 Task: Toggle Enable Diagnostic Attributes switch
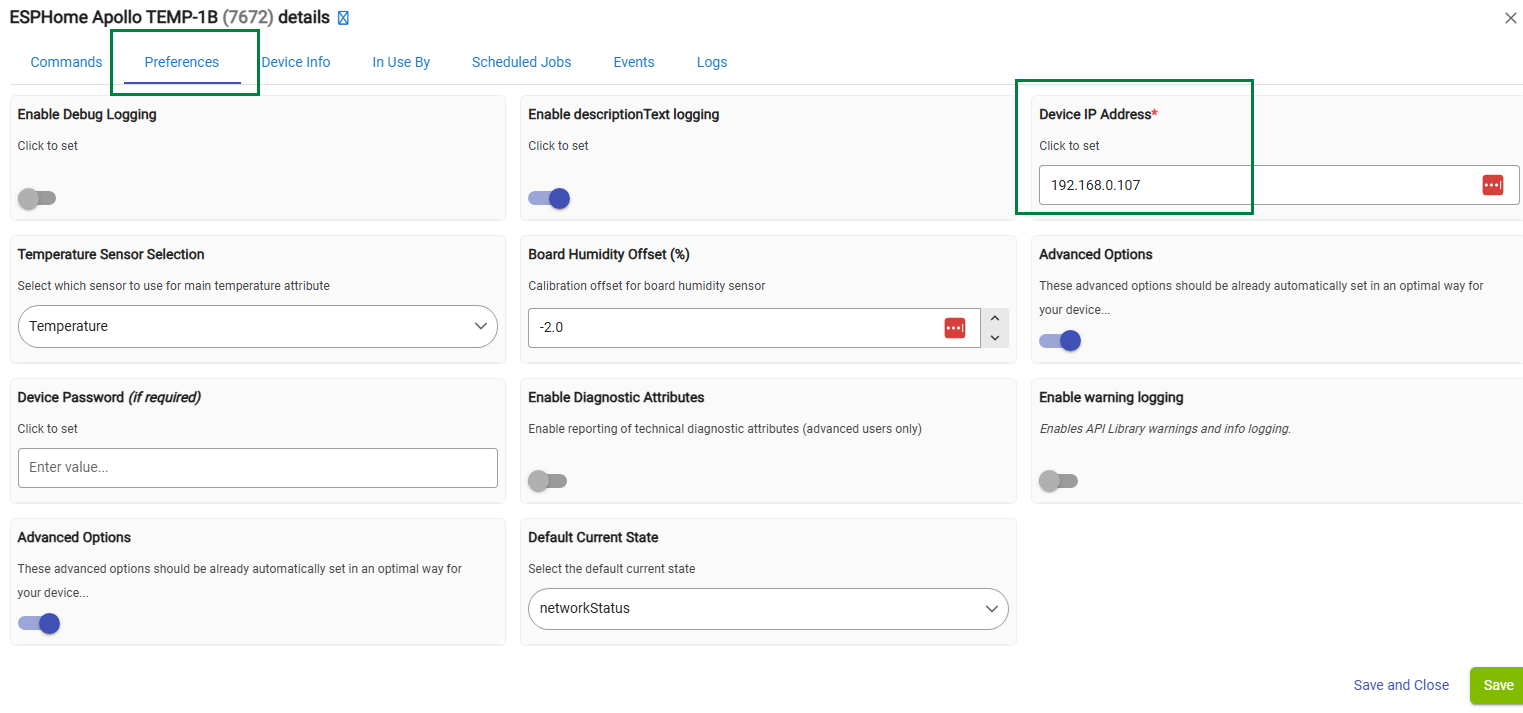click(548, 481)
